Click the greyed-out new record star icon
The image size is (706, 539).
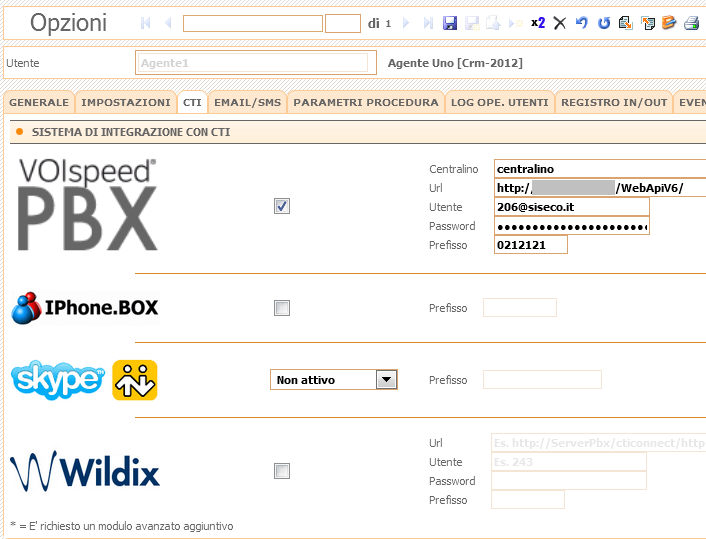pyautogui.click(x=515, y=23)
